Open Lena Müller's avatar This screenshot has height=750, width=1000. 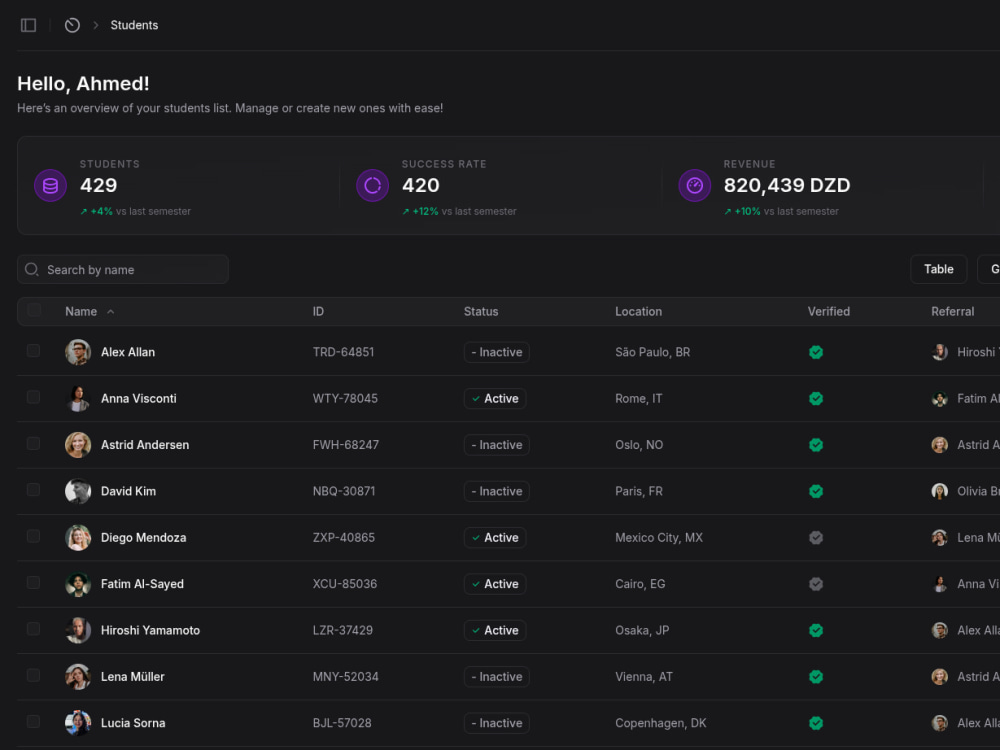click(x=78, y=677)
